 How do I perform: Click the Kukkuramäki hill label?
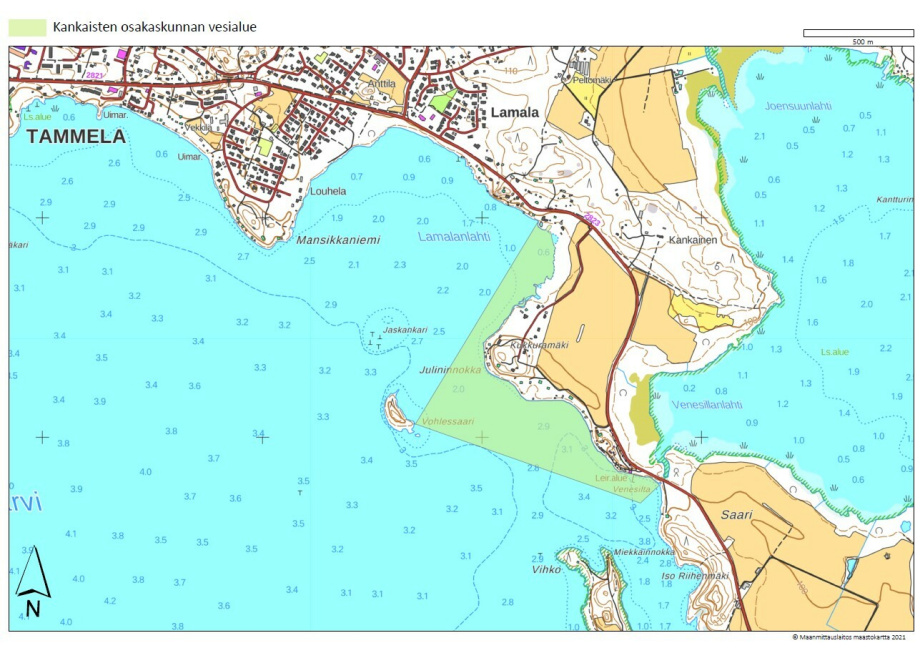click(x=540, y=345)
